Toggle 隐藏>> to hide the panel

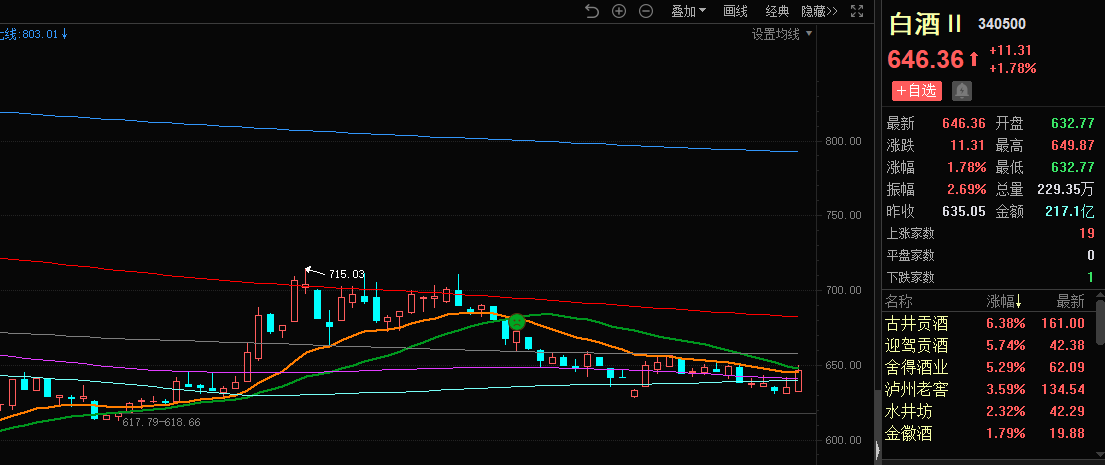pos(819,11)
